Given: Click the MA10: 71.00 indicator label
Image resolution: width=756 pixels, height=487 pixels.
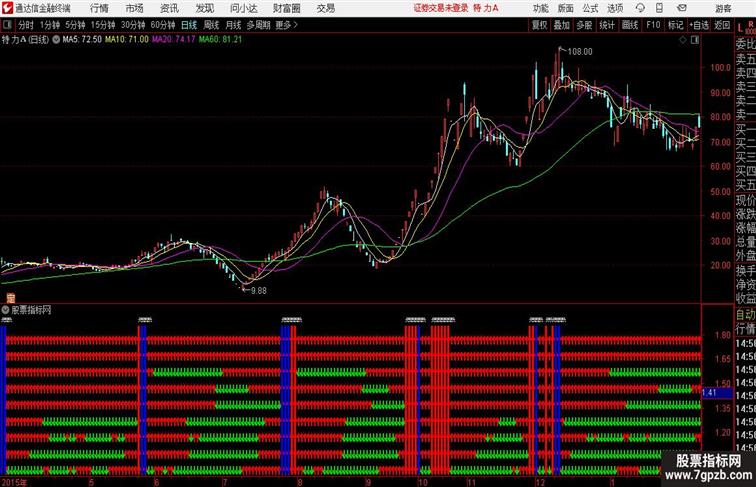Looking at the screenshot, I should [x=127, y=40].
